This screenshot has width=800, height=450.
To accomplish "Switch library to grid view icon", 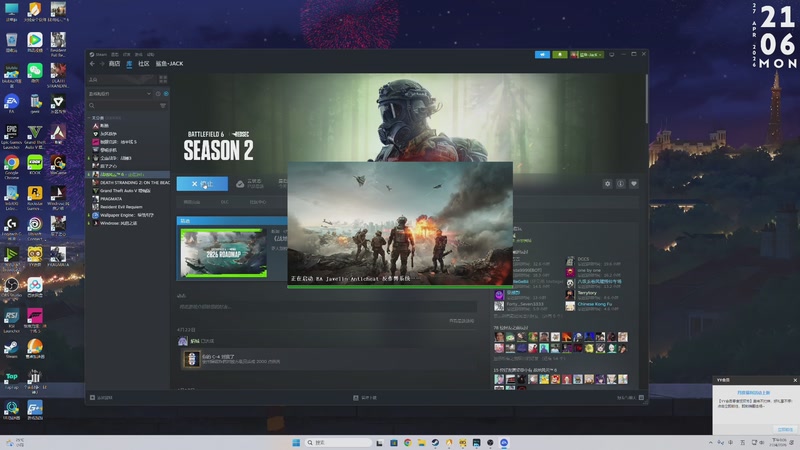I will [163, 79].
